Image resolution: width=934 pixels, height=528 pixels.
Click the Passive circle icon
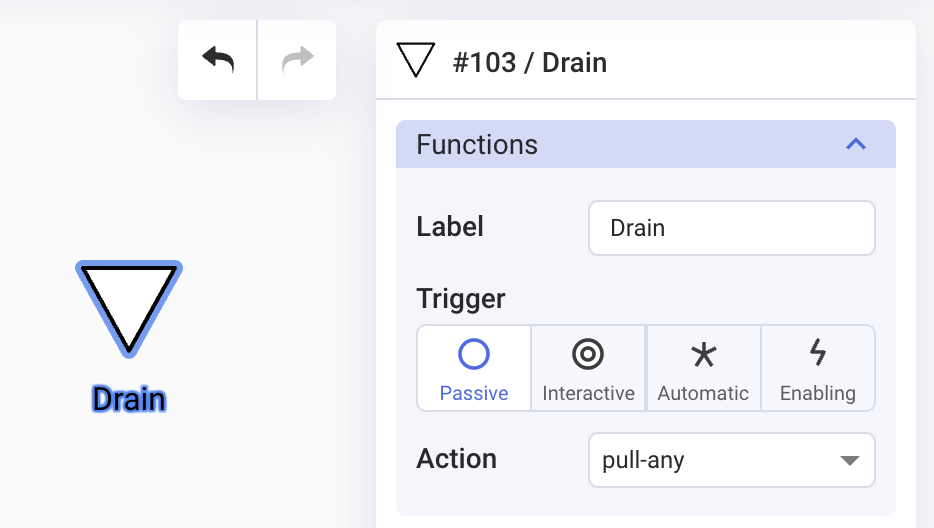[x=474, y=354]
